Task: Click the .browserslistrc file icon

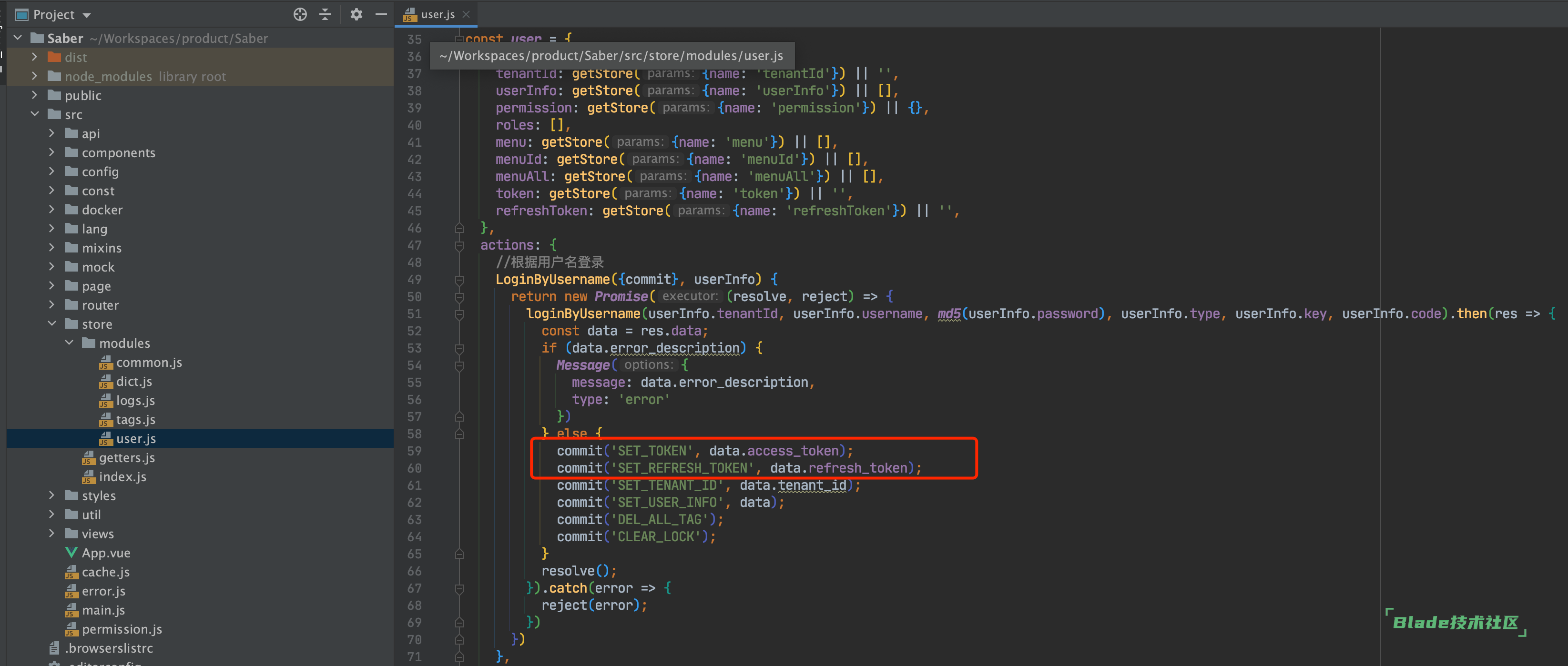Action: tap(54, 648)
